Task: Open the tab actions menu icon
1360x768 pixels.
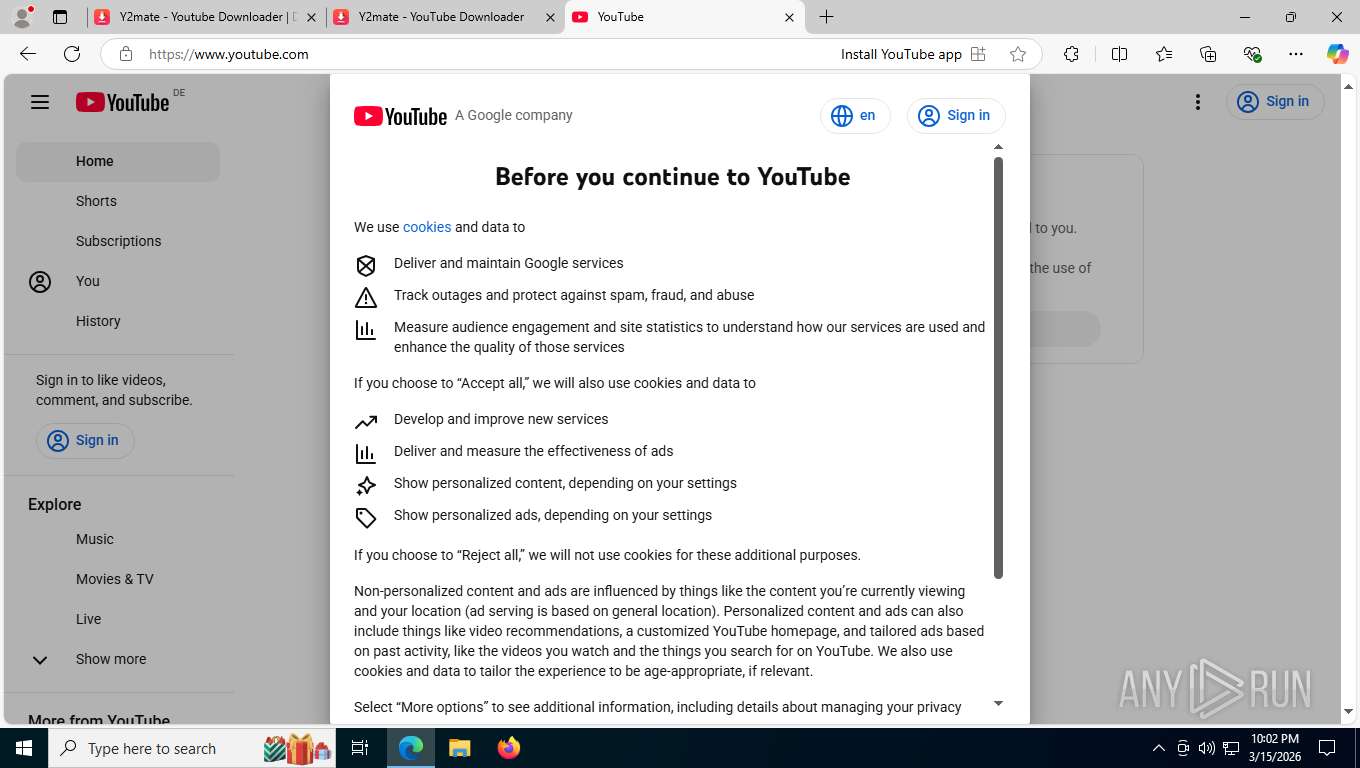Action: tap(60, 17)
